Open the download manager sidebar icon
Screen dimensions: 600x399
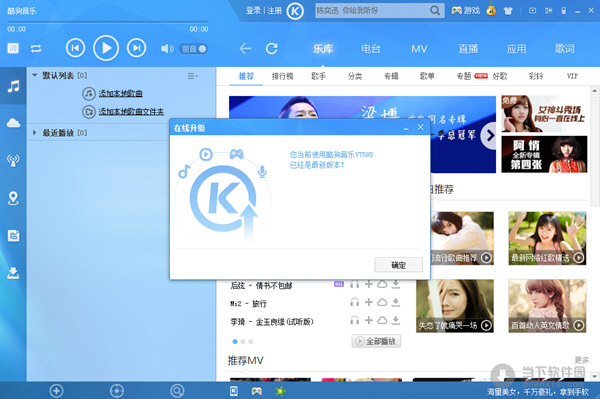tap(13, 272)
